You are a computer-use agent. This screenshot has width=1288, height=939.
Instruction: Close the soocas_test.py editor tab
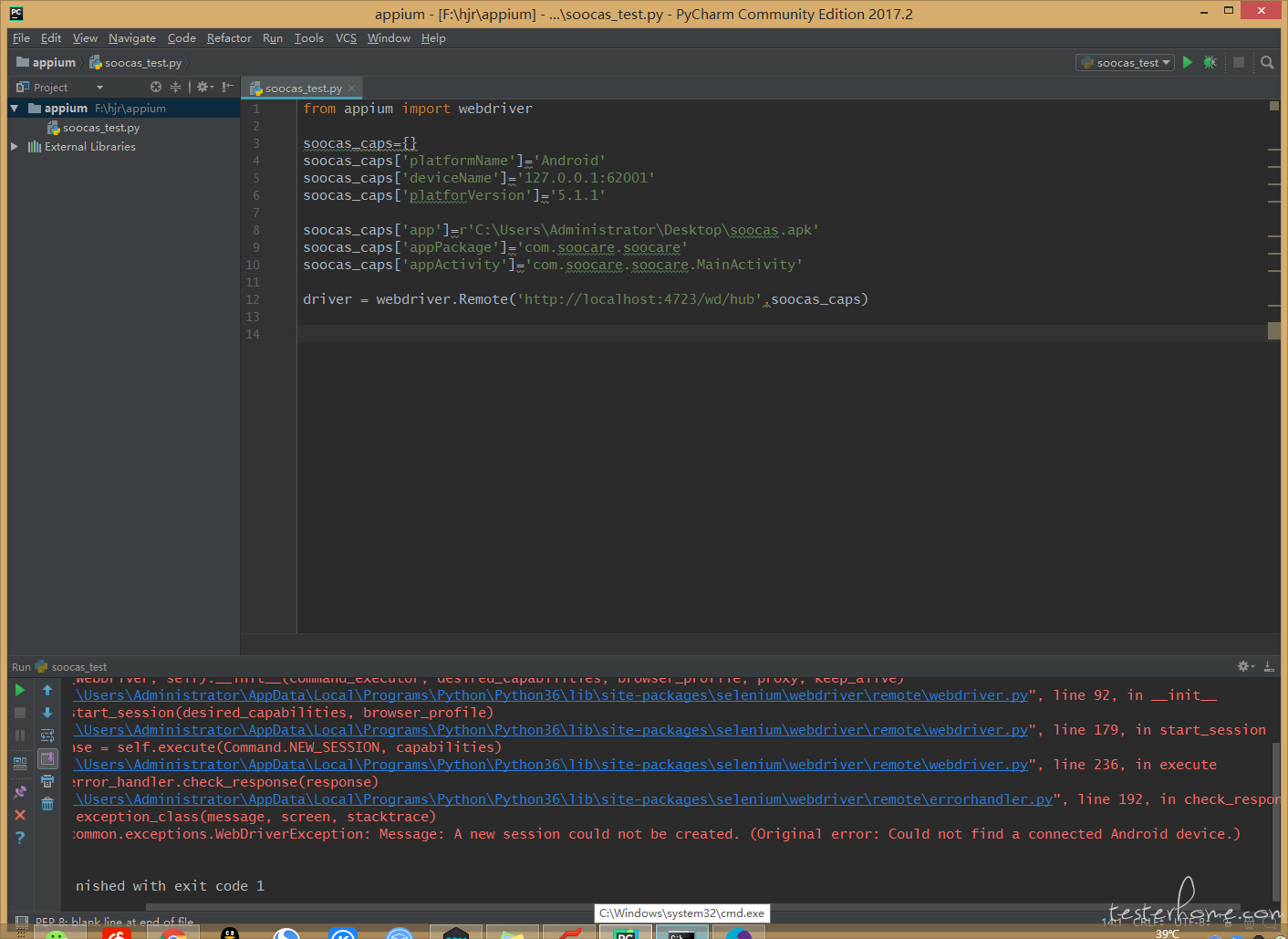pyautogui.click(x=351, y=89)
